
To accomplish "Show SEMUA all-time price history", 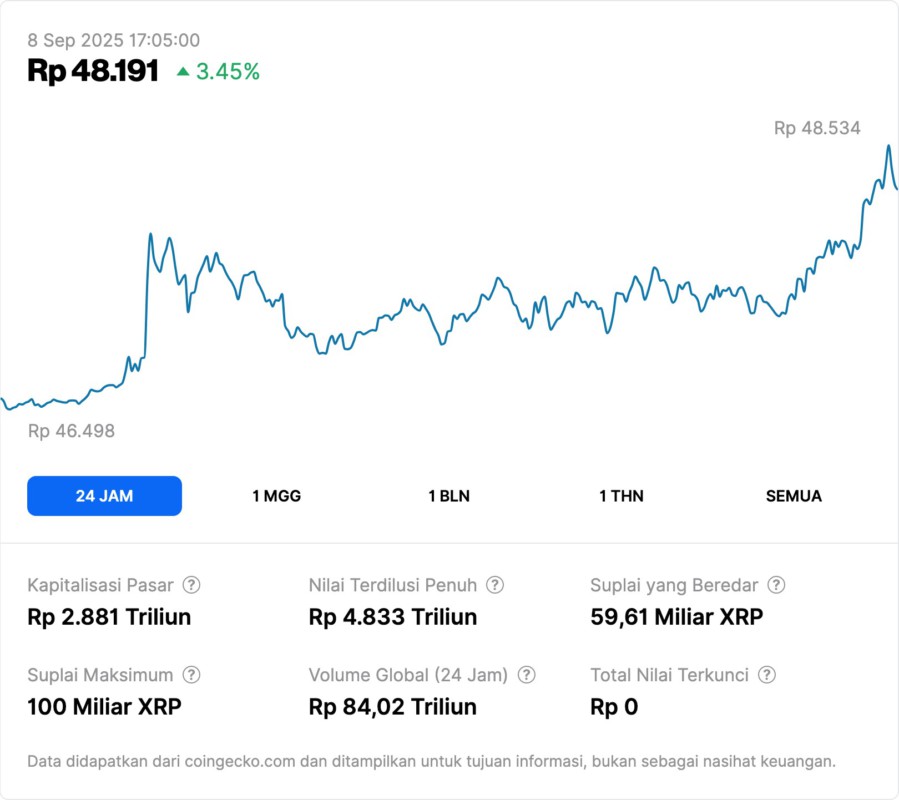I will point(794,496).
